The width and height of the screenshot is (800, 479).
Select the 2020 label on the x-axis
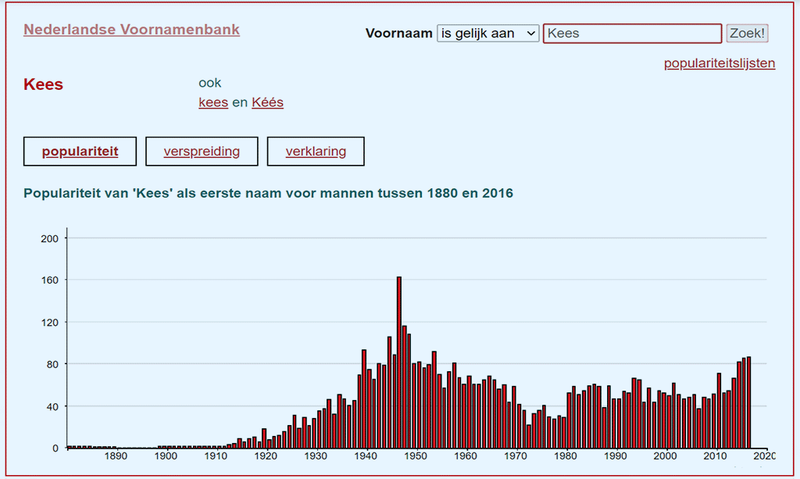pyautogui.click(x=765, y=456)
